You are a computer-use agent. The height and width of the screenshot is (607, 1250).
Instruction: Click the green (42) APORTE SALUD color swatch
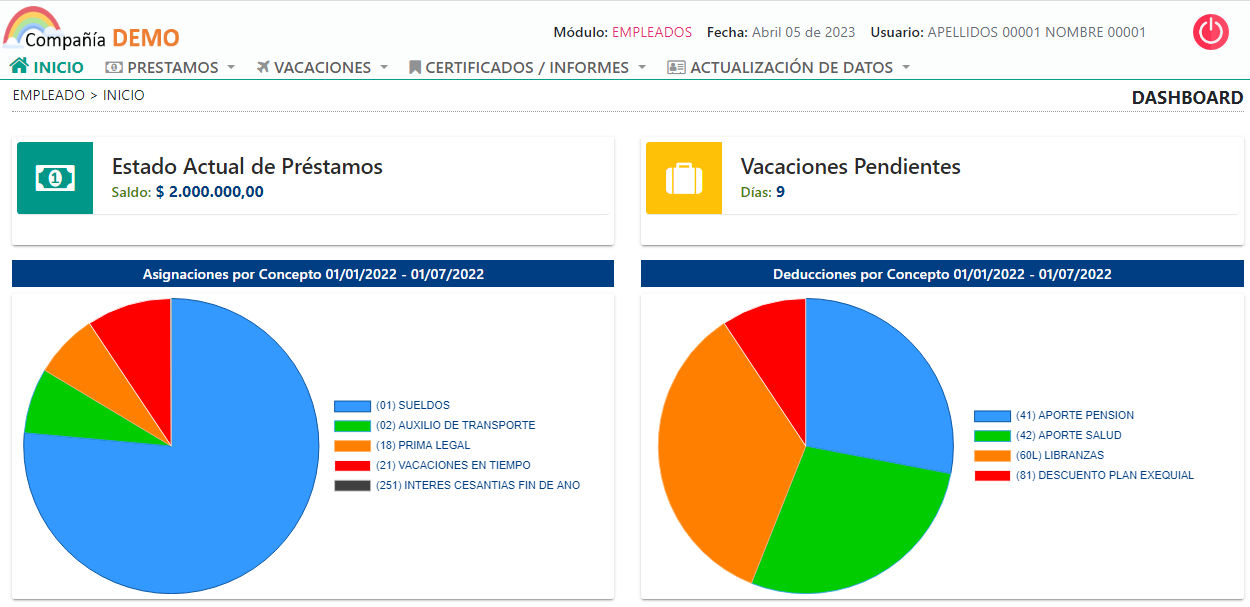(992, 436)
